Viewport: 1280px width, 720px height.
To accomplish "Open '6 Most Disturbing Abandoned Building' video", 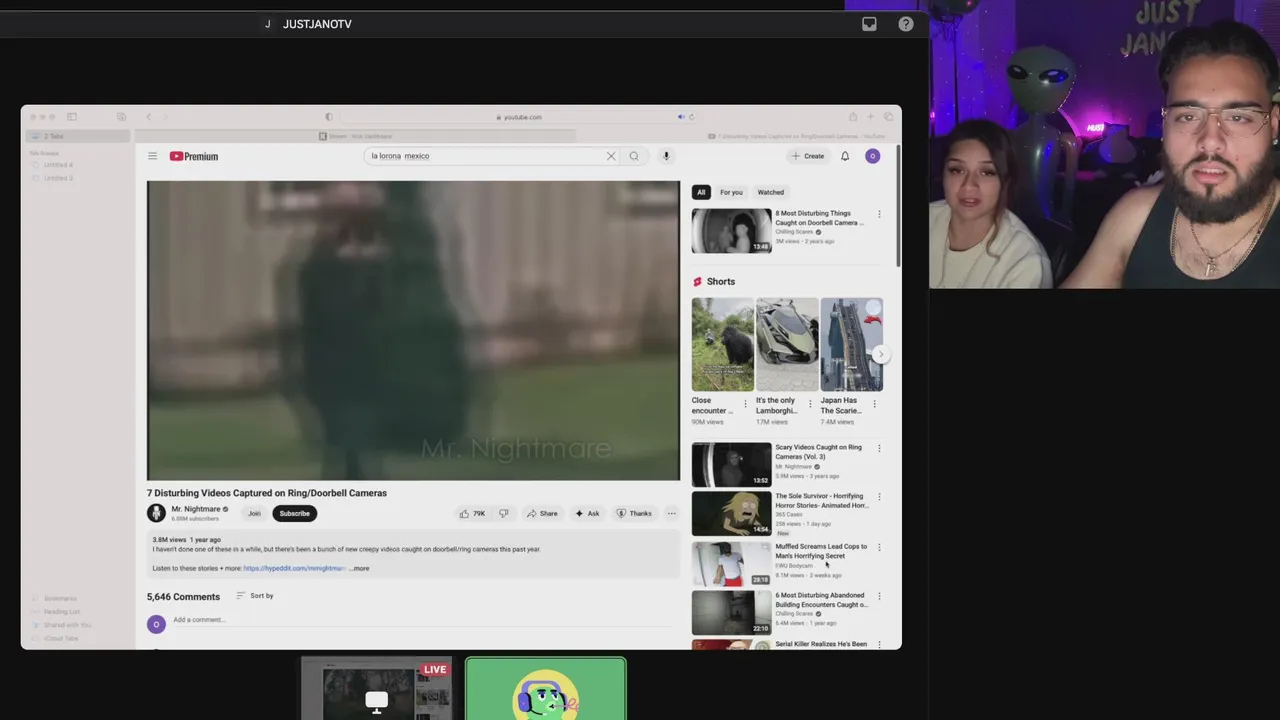I will [x=732, y=612].
